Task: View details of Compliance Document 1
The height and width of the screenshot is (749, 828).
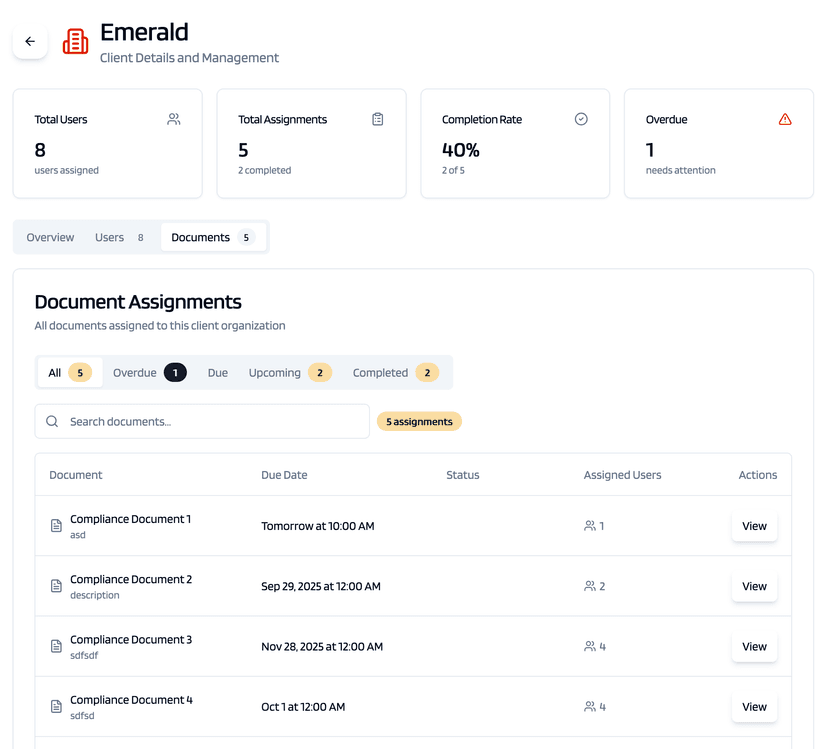Action: click(x=754, y=525)
